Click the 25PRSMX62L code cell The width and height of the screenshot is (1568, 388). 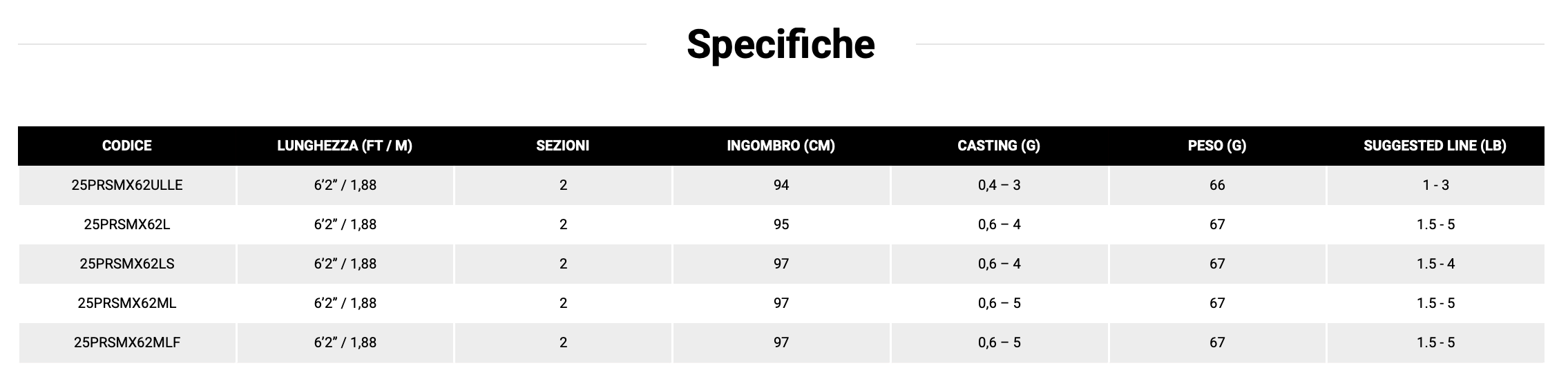coord(127,224)
